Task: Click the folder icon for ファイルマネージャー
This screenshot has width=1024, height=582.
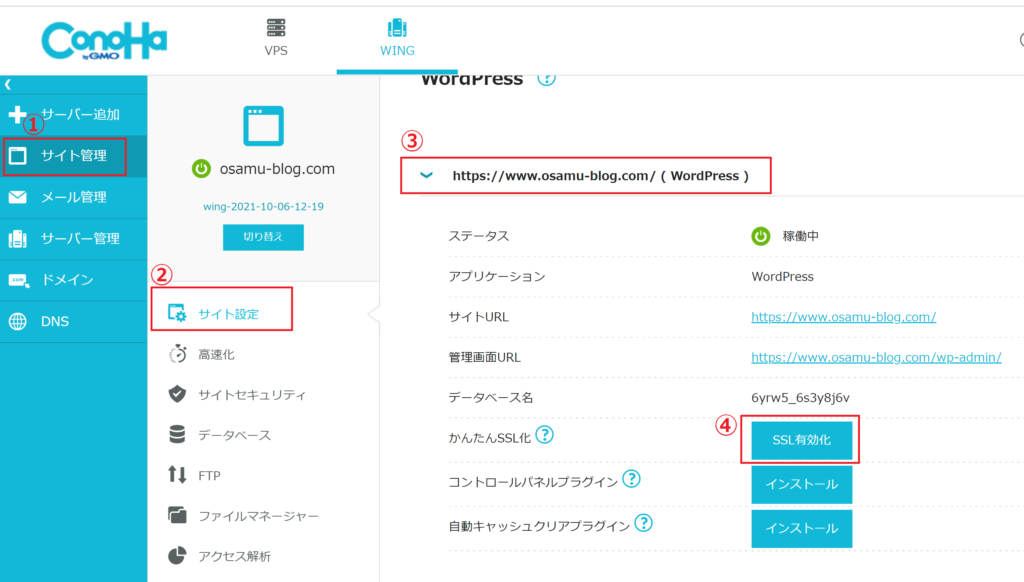Action: [x=177, y=515]
